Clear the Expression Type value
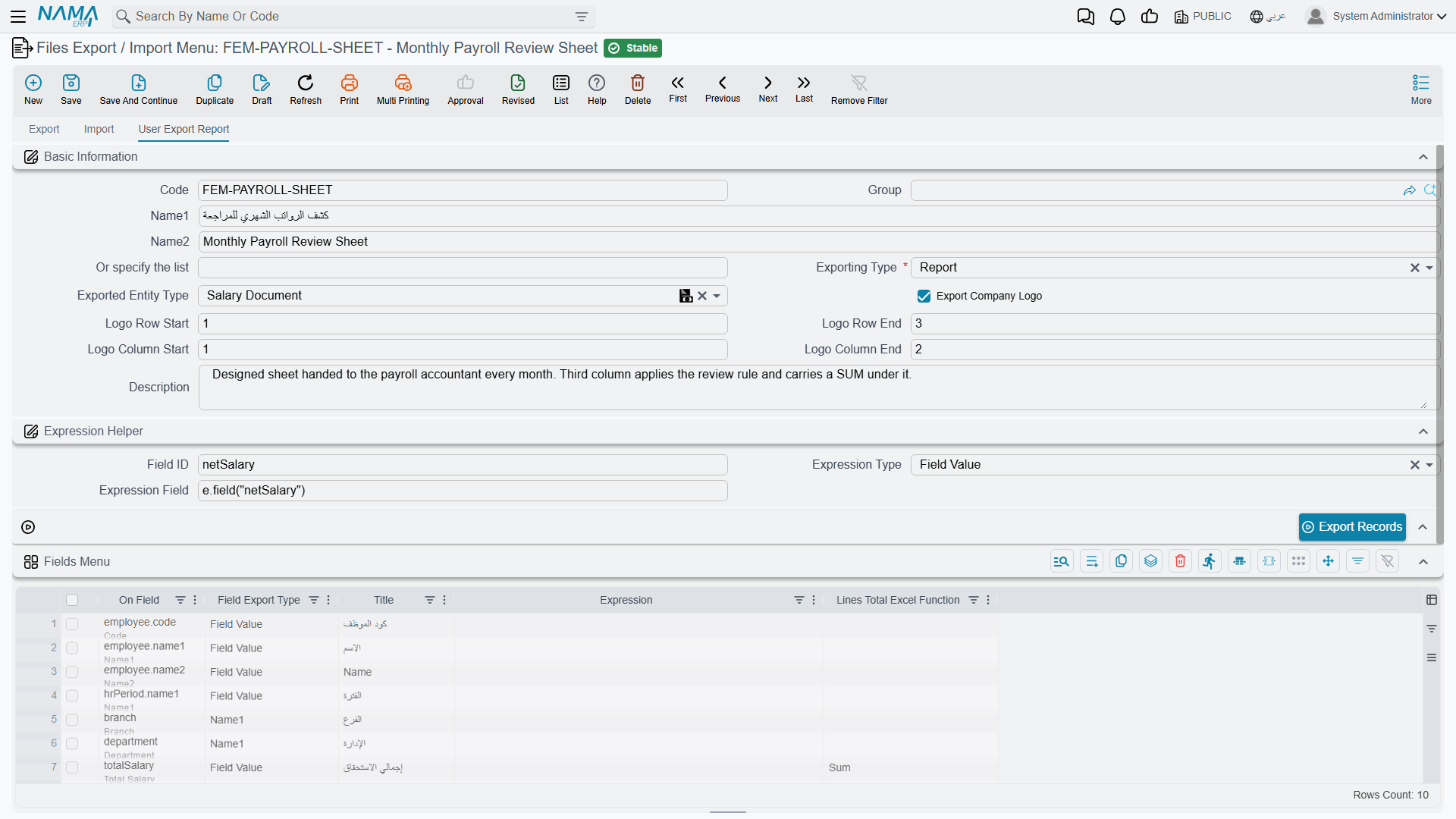The height and width of the screenshot is (819, 1456). [x=1414, y=465]
